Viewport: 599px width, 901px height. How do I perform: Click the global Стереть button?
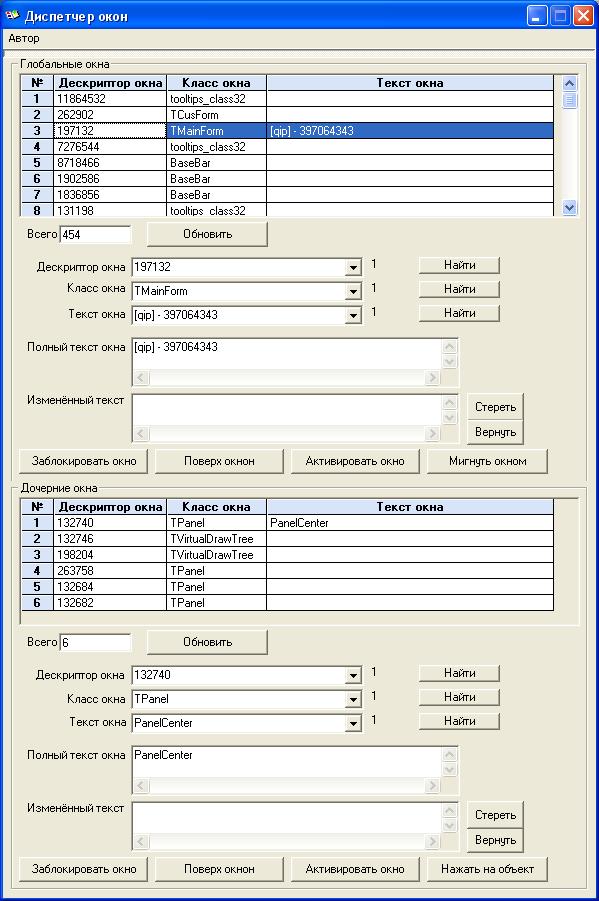coord(495,407)
